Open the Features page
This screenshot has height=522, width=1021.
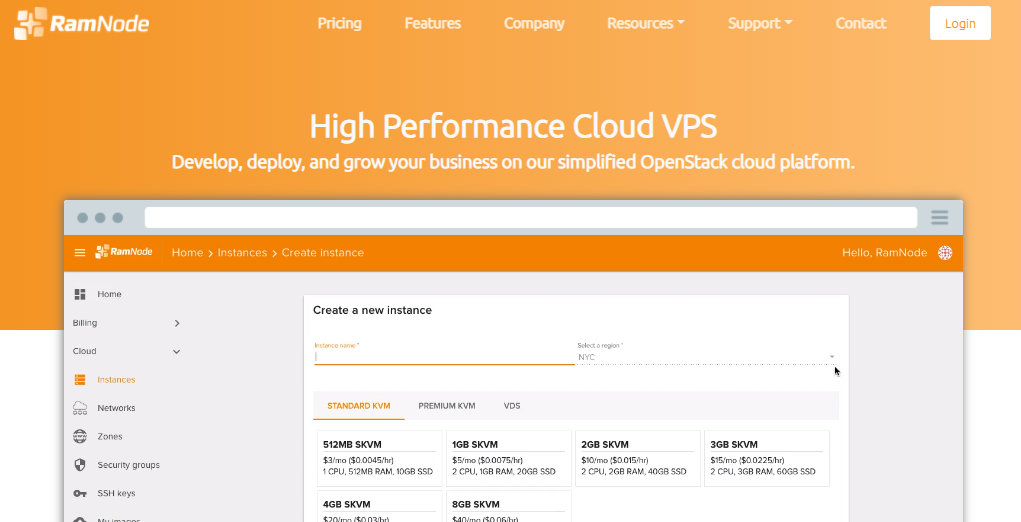[432, 23]
